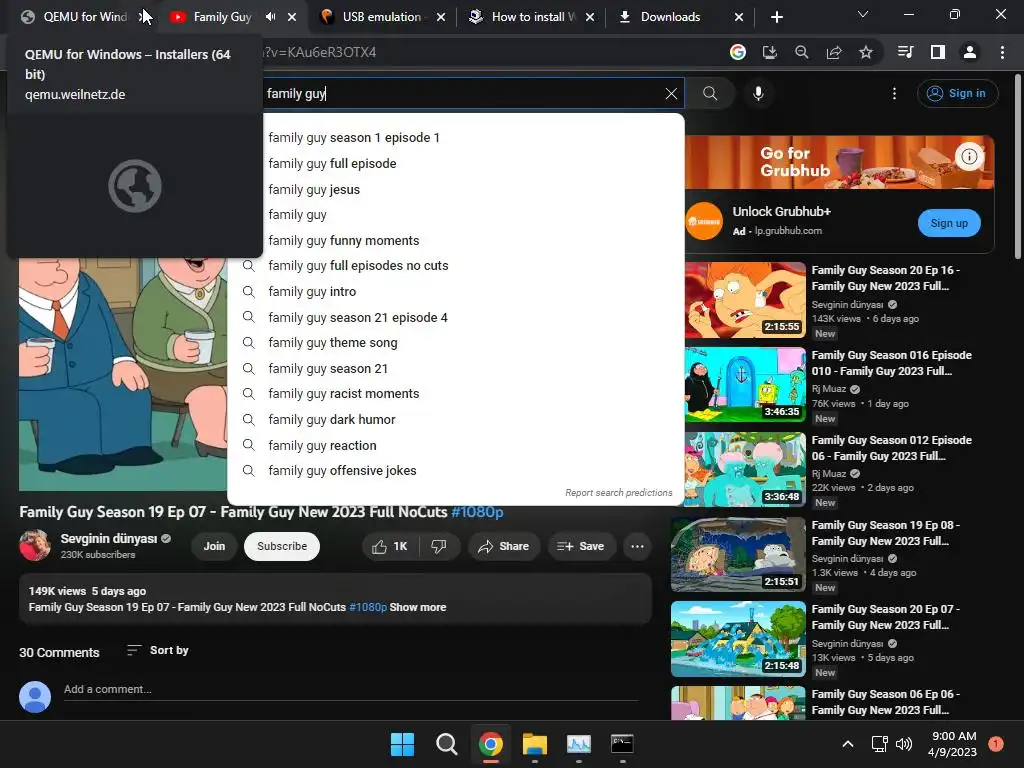This screenshot has height=768, width=1024.
Task: Open Family Guy Season 20 Ep 07 title link
Action: click(x=886, y=617)
